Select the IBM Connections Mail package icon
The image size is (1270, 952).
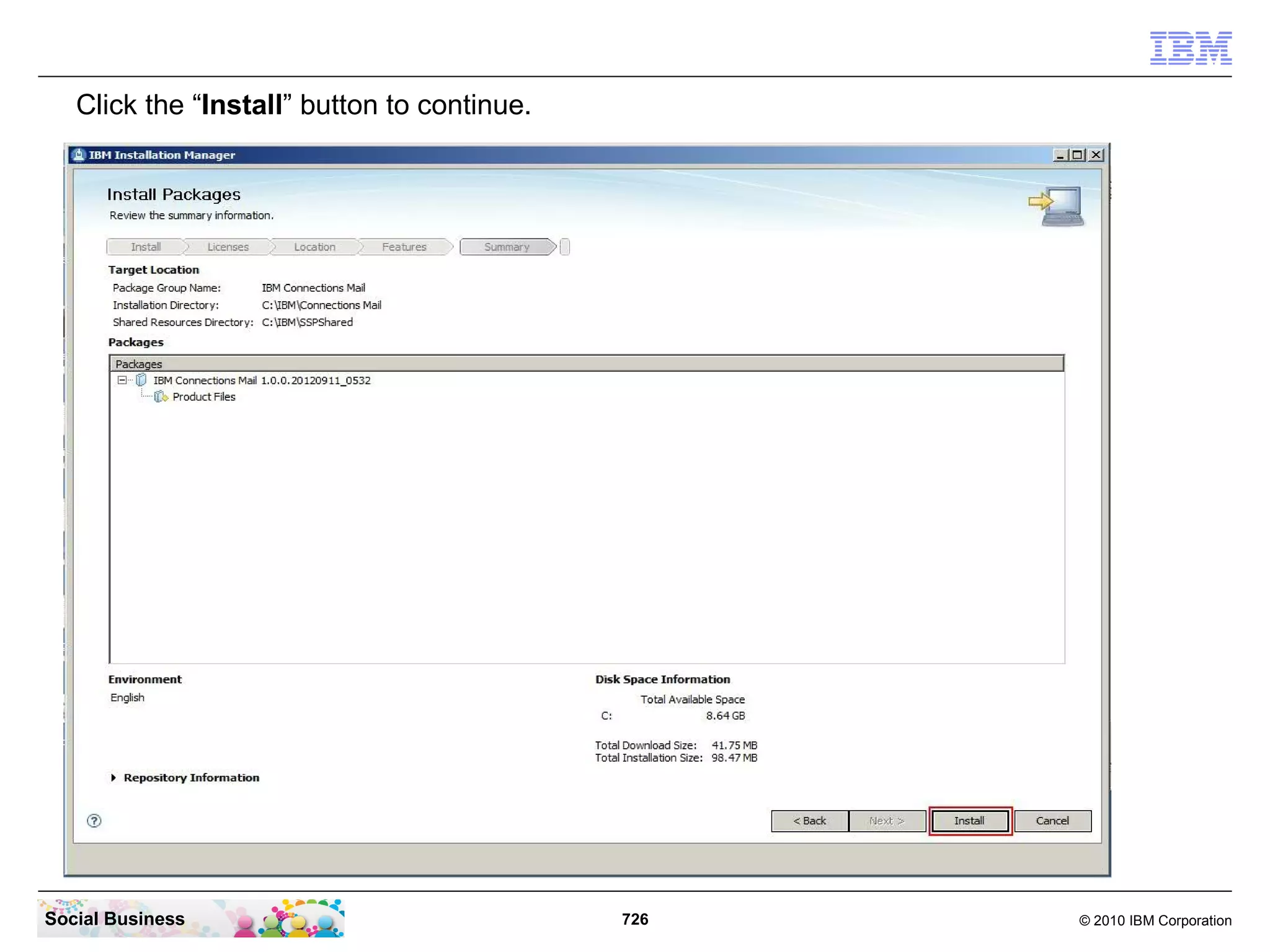pyautogui.click(x=141, y=380)
